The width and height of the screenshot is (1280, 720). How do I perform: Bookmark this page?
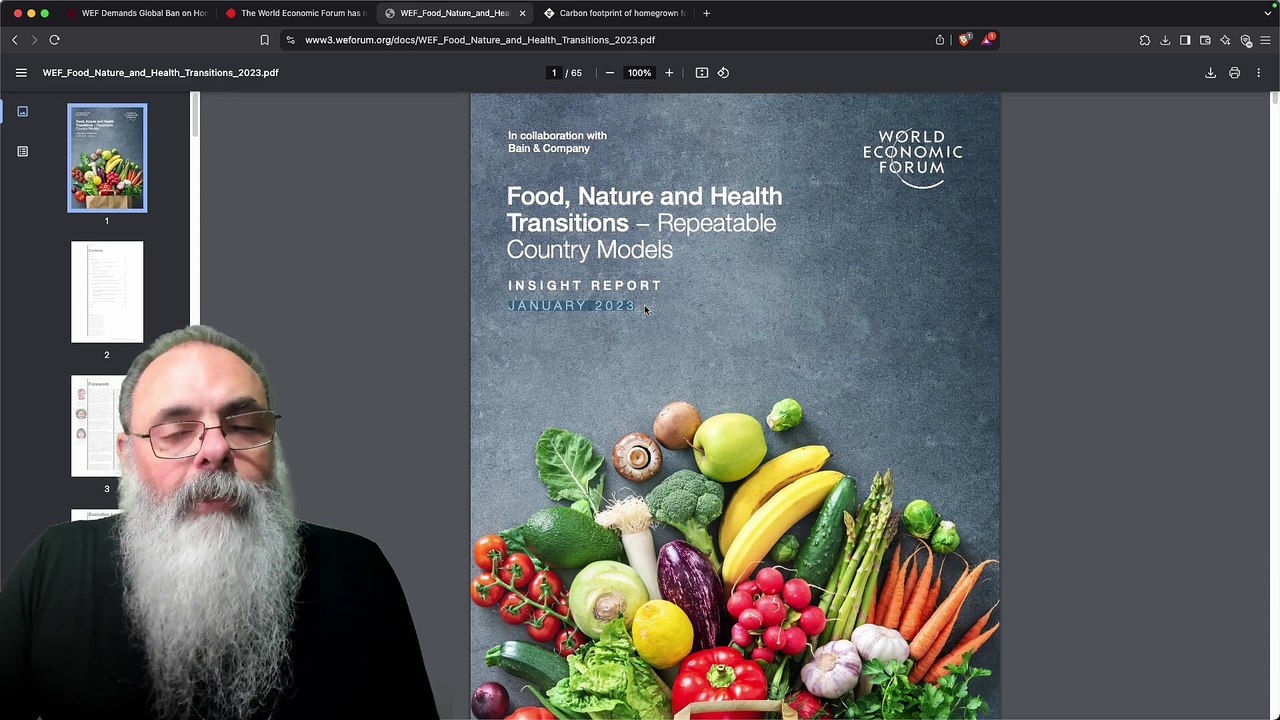[x=264, y=40]
